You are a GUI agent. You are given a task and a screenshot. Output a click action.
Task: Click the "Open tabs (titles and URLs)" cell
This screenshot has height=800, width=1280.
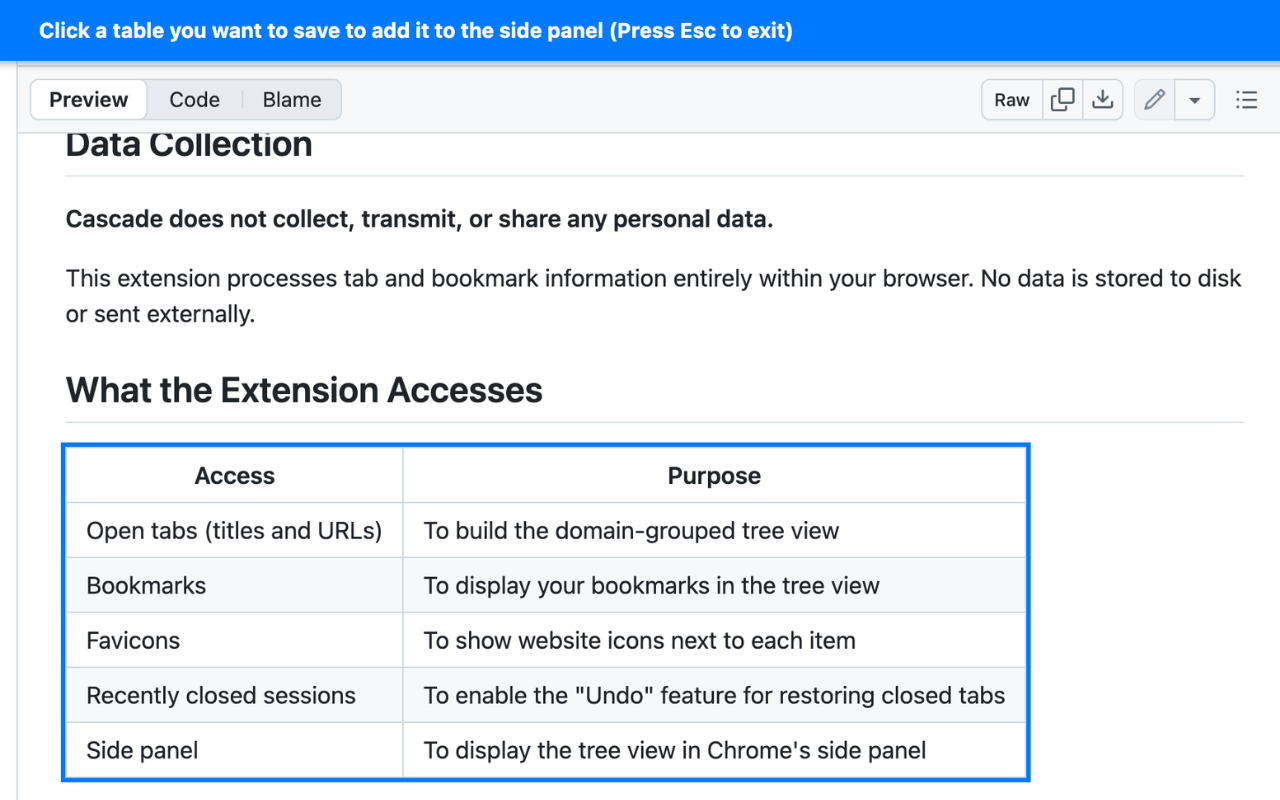click(x=235, y=531)
